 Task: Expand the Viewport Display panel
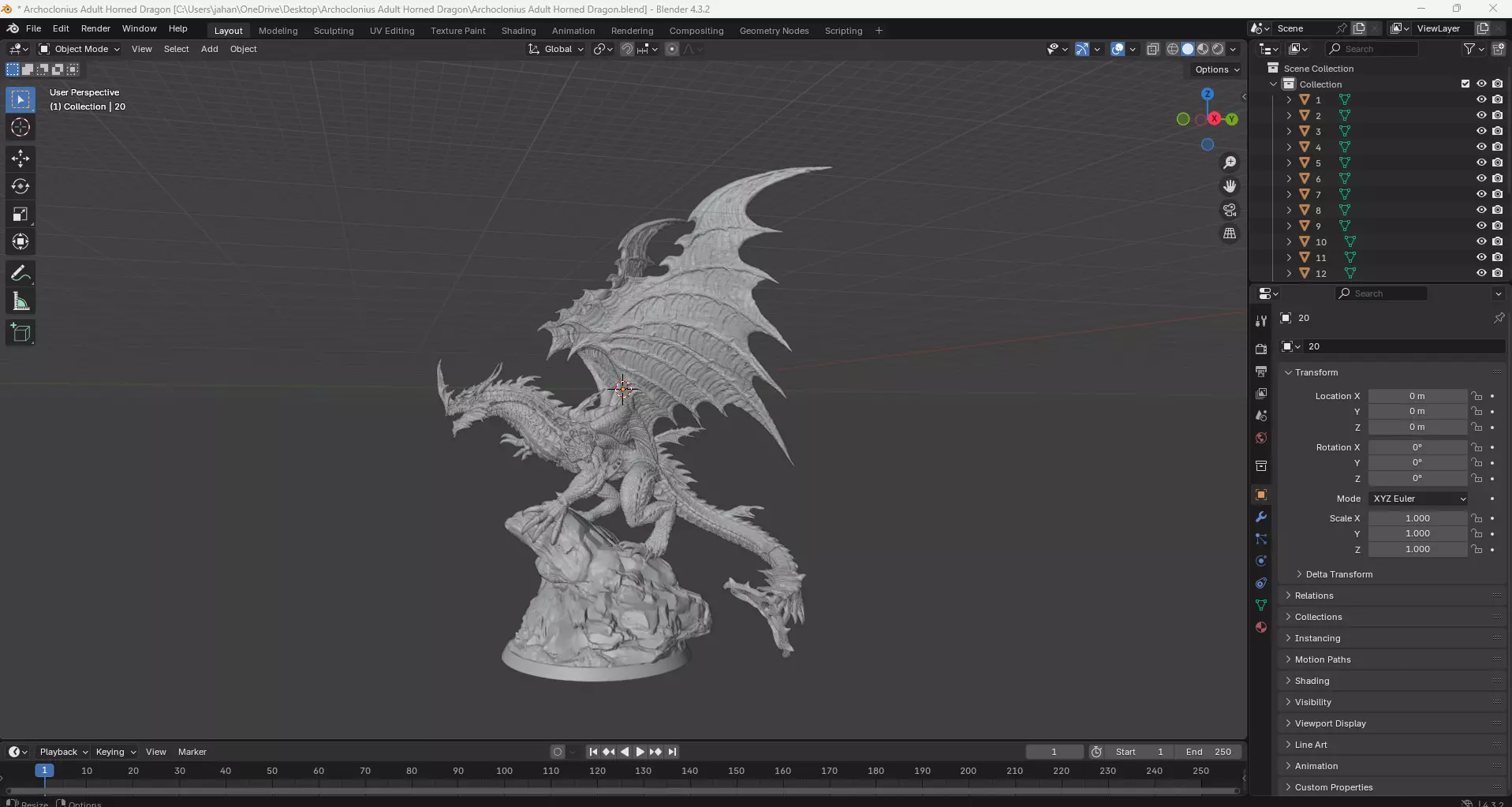tap(1330, 723)
